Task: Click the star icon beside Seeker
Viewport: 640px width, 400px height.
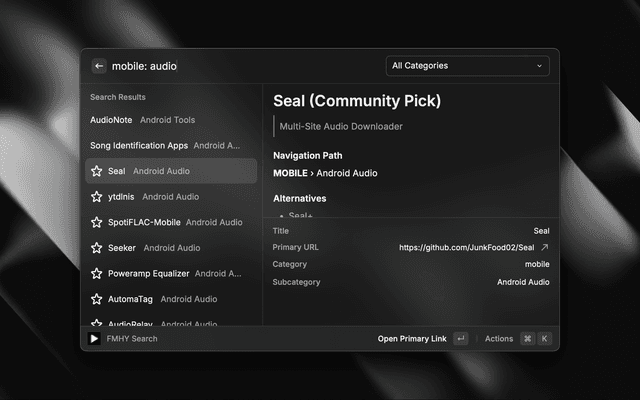Action: 97,248
